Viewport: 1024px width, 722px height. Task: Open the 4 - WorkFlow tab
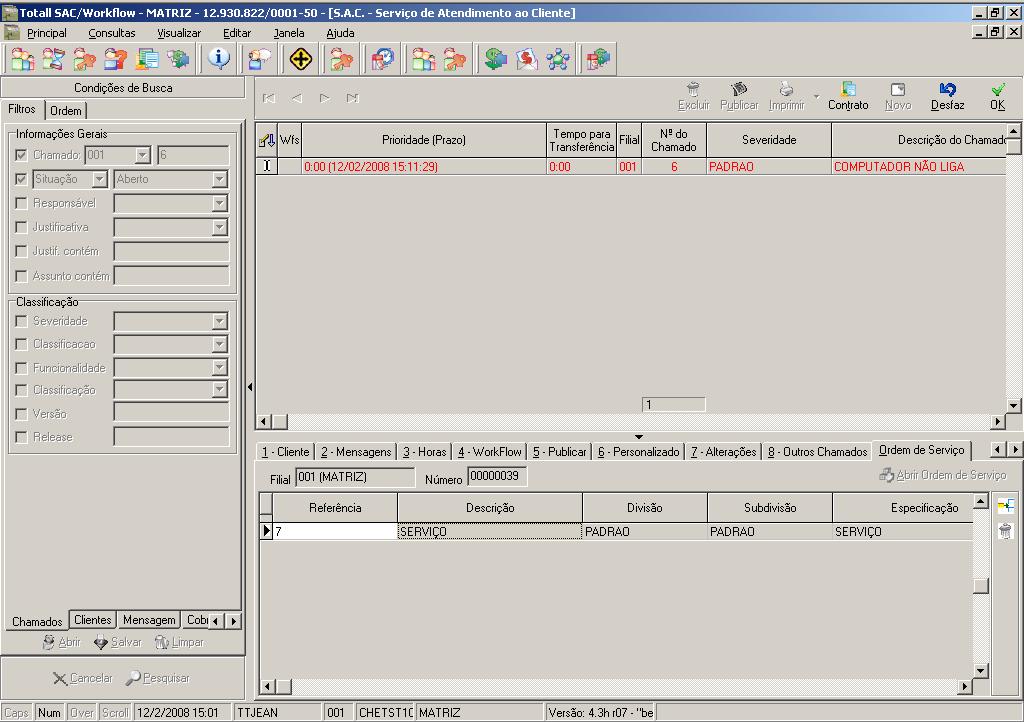pos(490,452)
